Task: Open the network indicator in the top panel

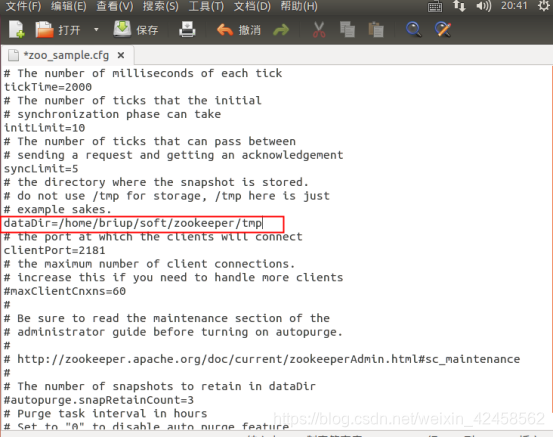Action: pyautogui.click(x=459, y=6)
